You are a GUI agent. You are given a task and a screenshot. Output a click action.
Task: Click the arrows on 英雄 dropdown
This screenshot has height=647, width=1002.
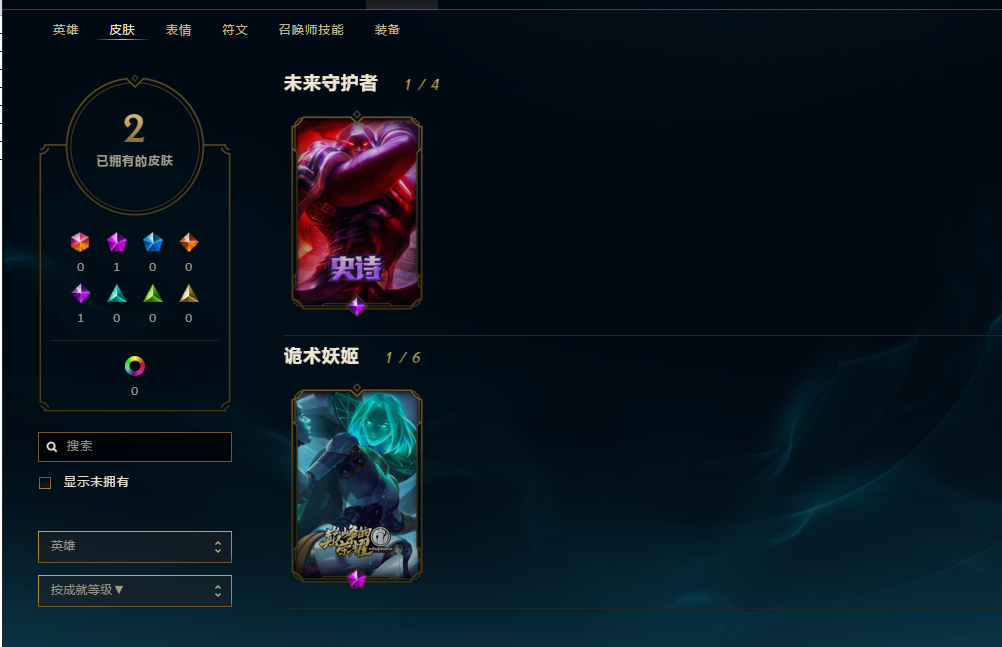[218, 547]
